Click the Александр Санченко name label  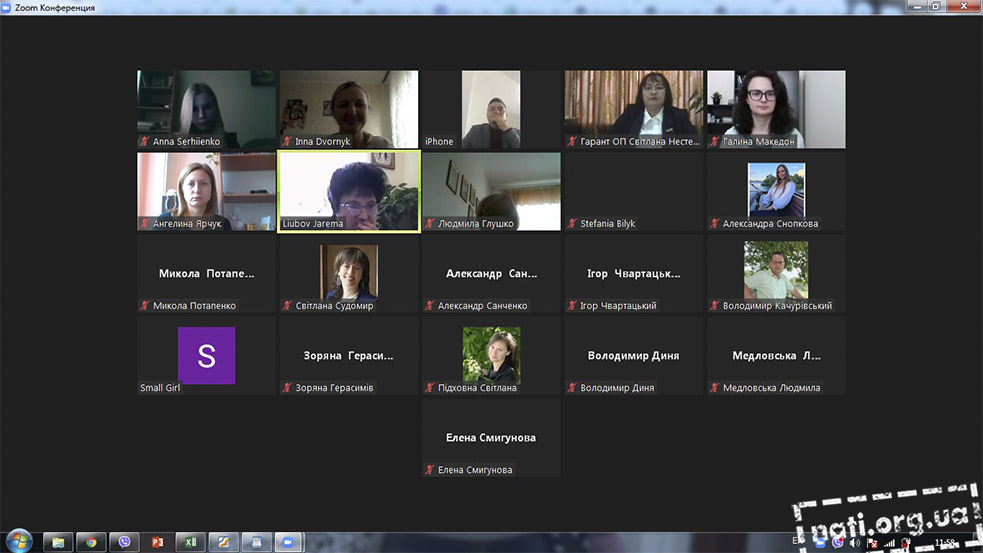[482, 305]
